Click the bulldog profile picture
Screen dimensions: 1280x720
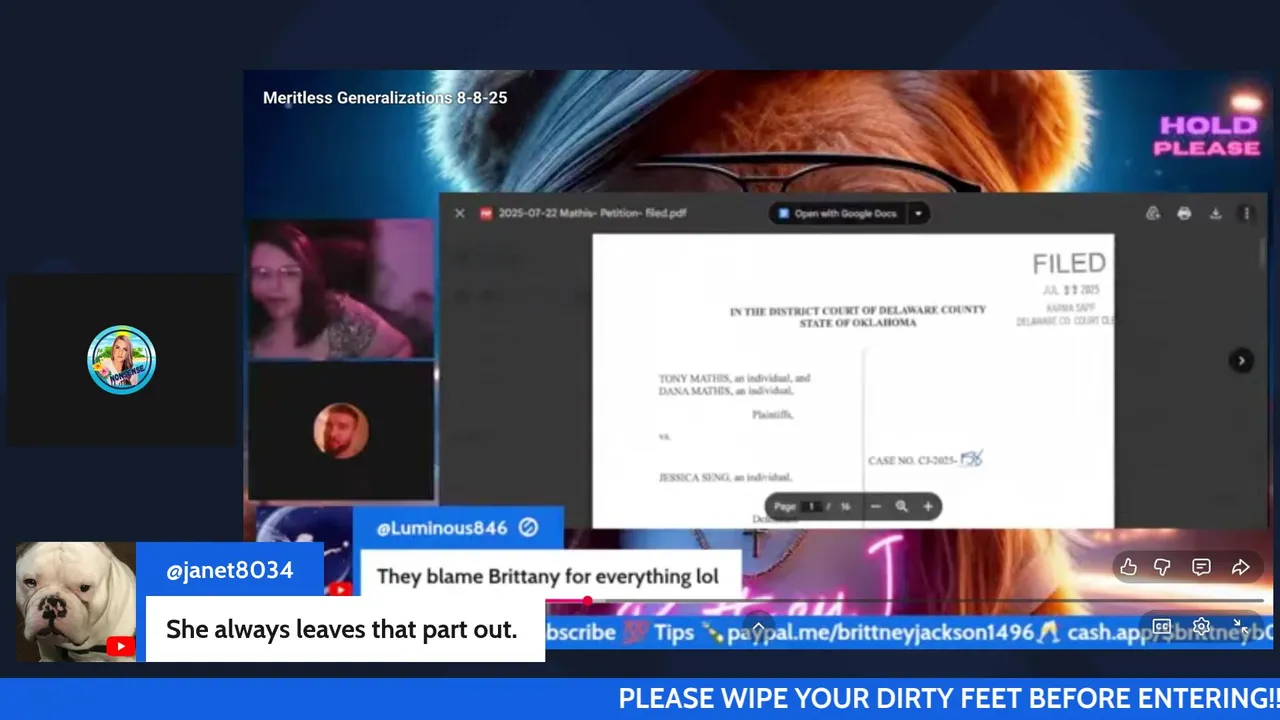(76, 602)
